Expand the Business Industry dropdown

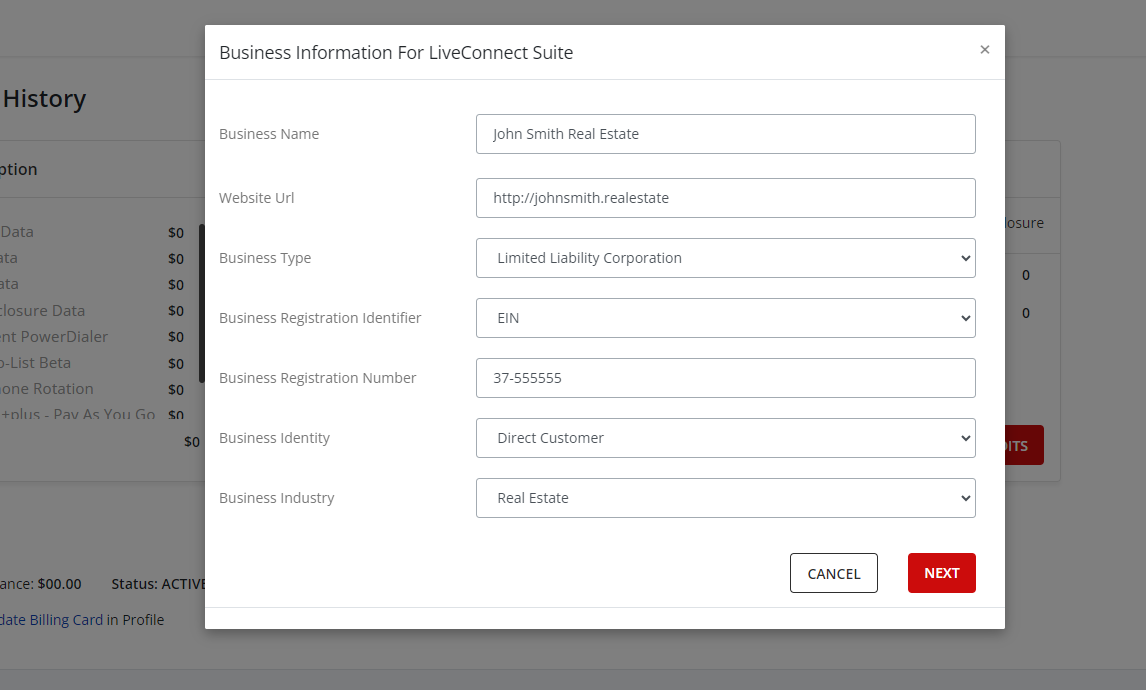pos(726,498)
